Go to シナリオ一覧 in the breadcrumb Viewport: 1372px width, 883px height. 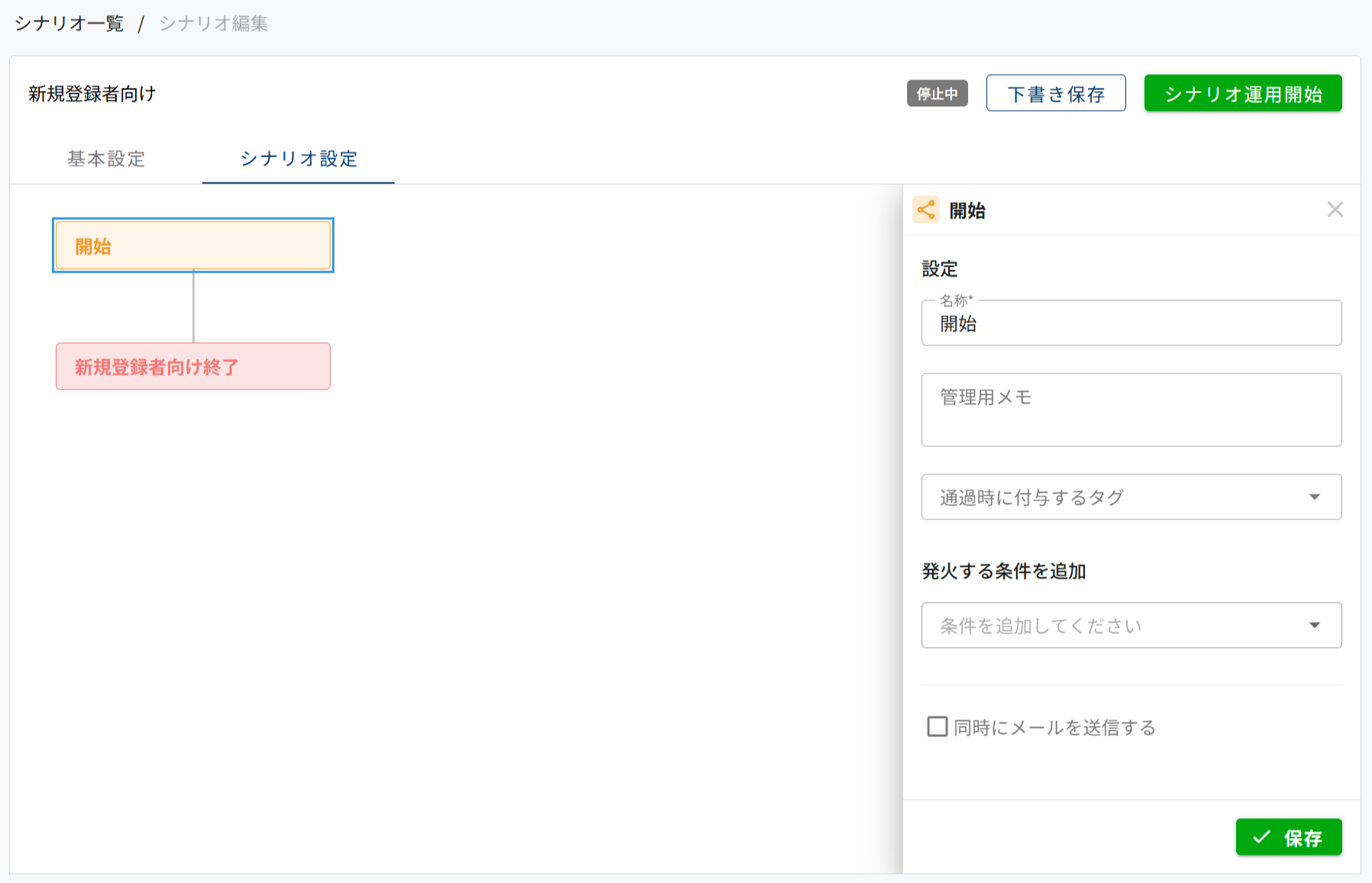(x=69, y=24)
